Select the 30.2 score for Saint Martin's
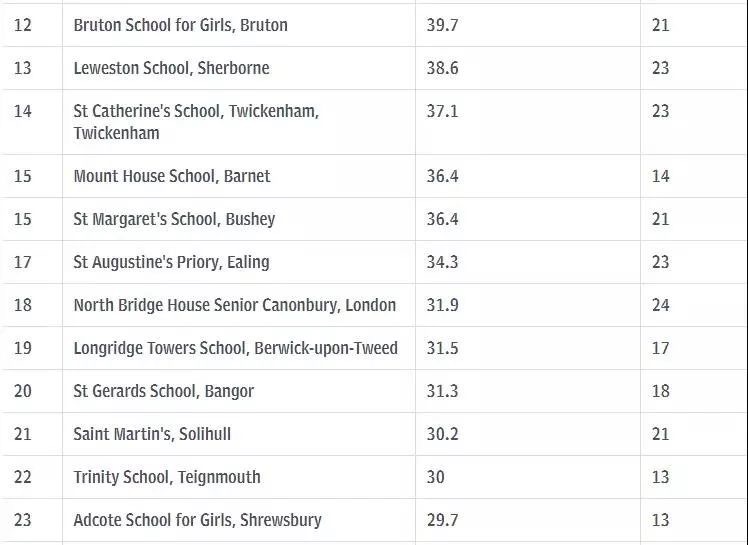 click(x=442, y=434)
